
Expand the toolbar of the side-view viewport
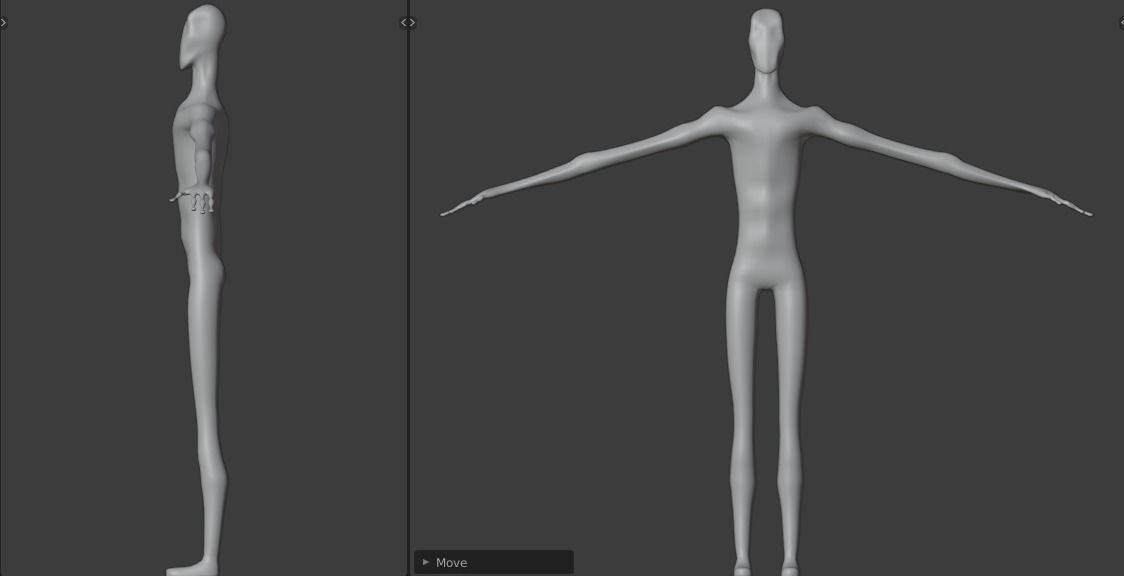(x=3, y=23)
